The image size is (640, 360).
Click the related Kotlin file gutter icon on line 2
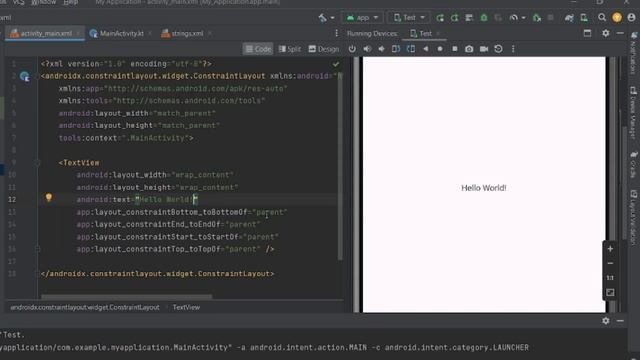[x=25, y=76]
